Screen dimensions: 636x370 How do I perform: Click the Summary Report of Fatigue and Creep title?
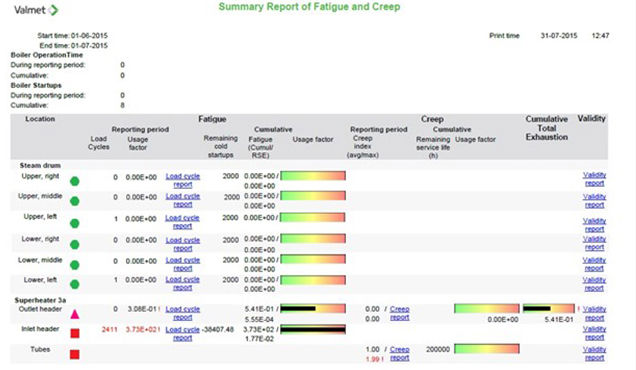[309, 7]
